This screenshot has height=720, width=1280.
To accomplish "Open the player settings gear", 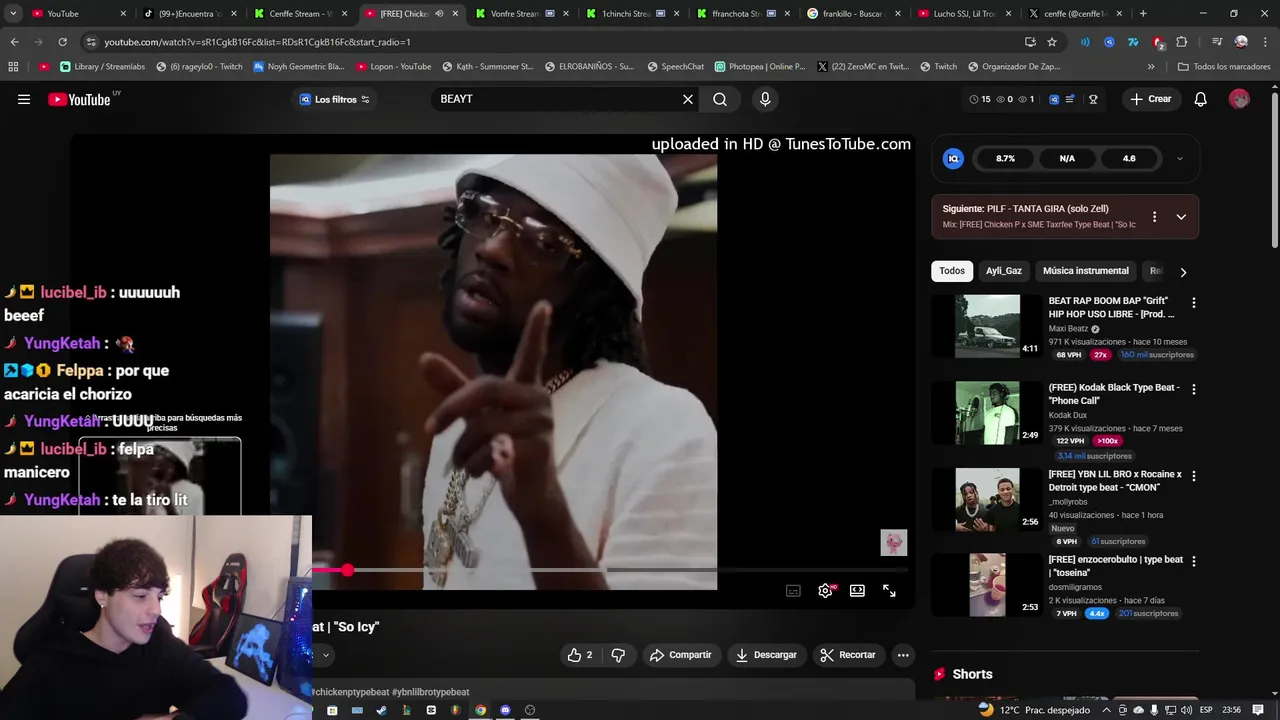I will (x=825, y=591).
